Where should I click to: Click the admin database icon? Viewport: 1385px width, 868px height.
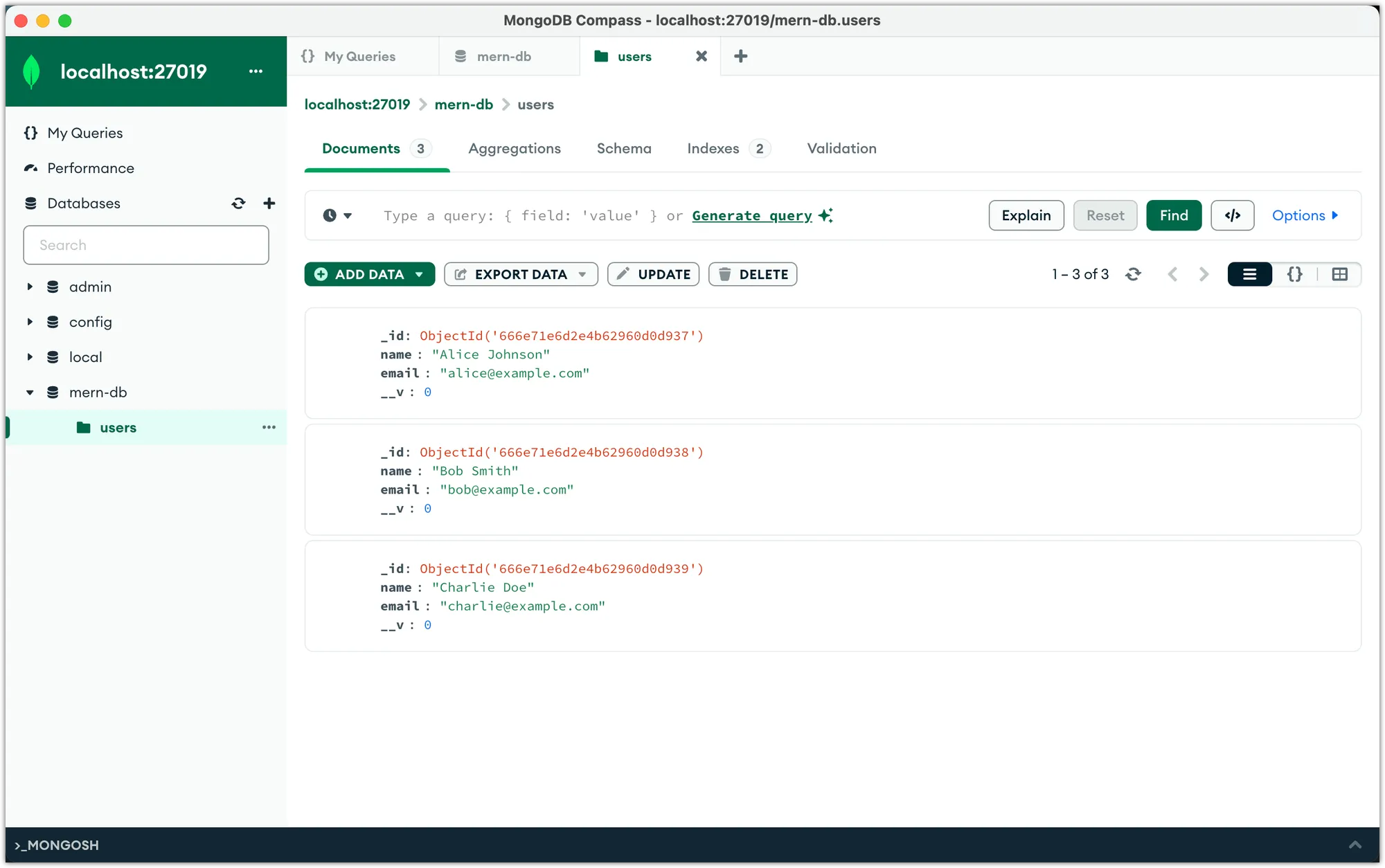(x=53, y=287)
